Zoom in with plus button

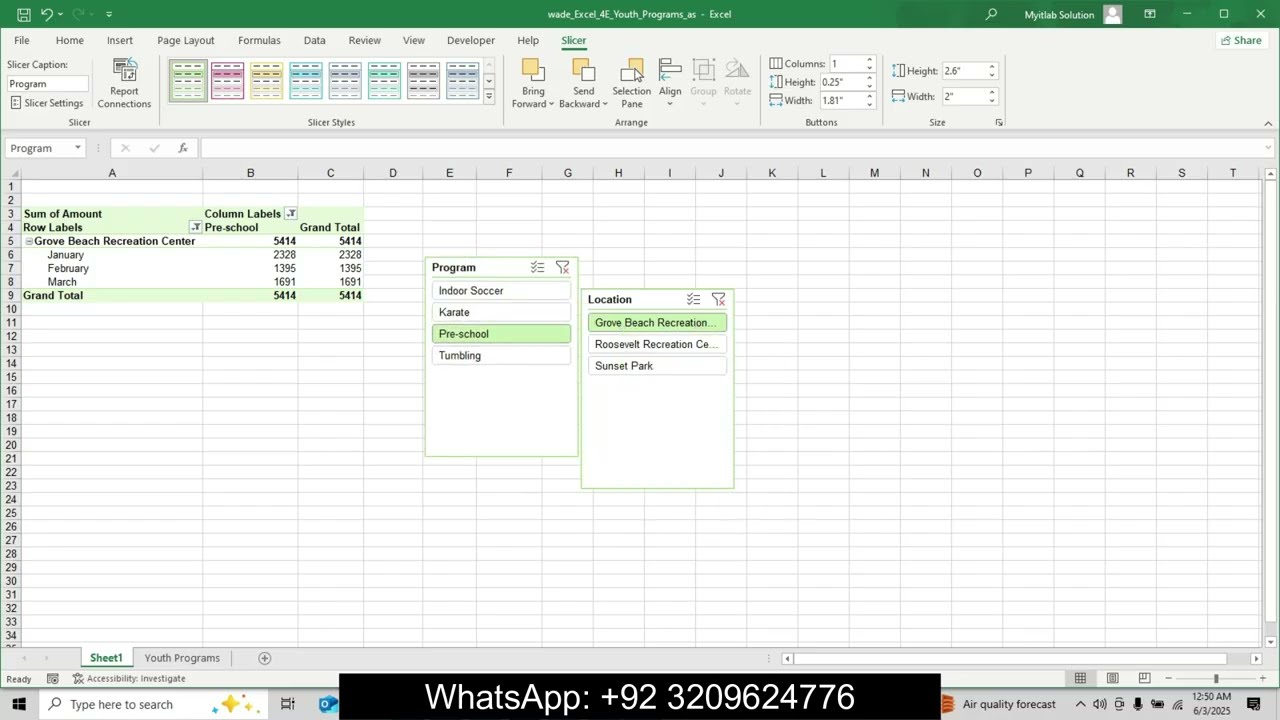click(x=1263, y=678)
